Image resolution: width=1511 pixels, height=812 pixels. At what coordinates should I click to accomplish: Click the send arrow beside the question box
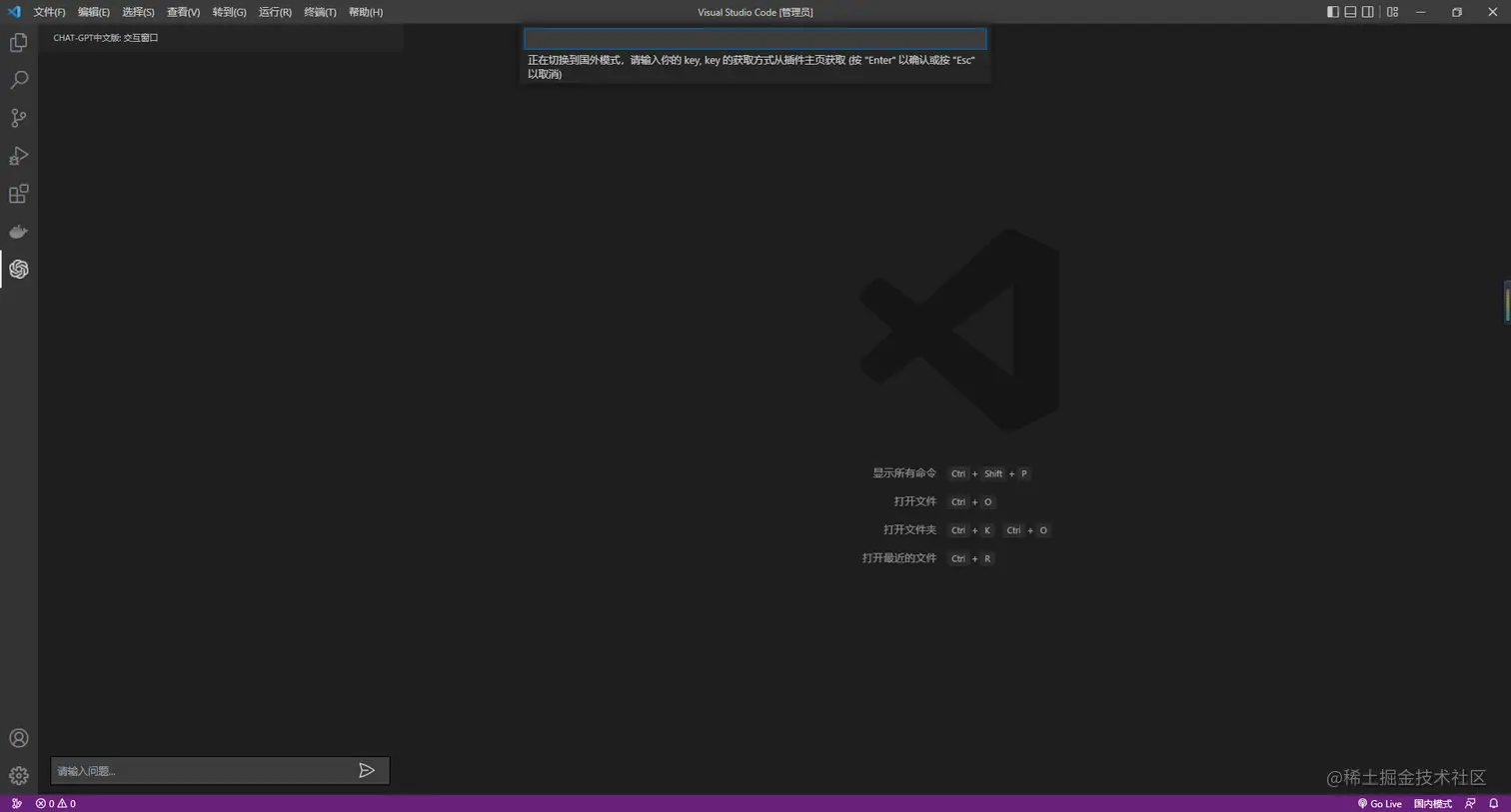coord(367,770)
